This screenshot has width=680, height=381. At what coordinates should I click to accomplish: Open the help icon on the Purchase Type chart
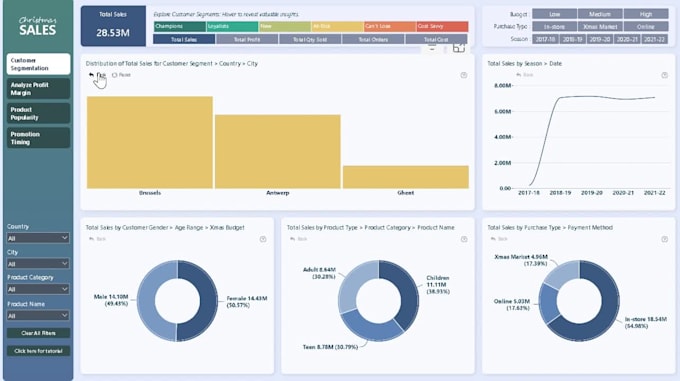[664, 239]
